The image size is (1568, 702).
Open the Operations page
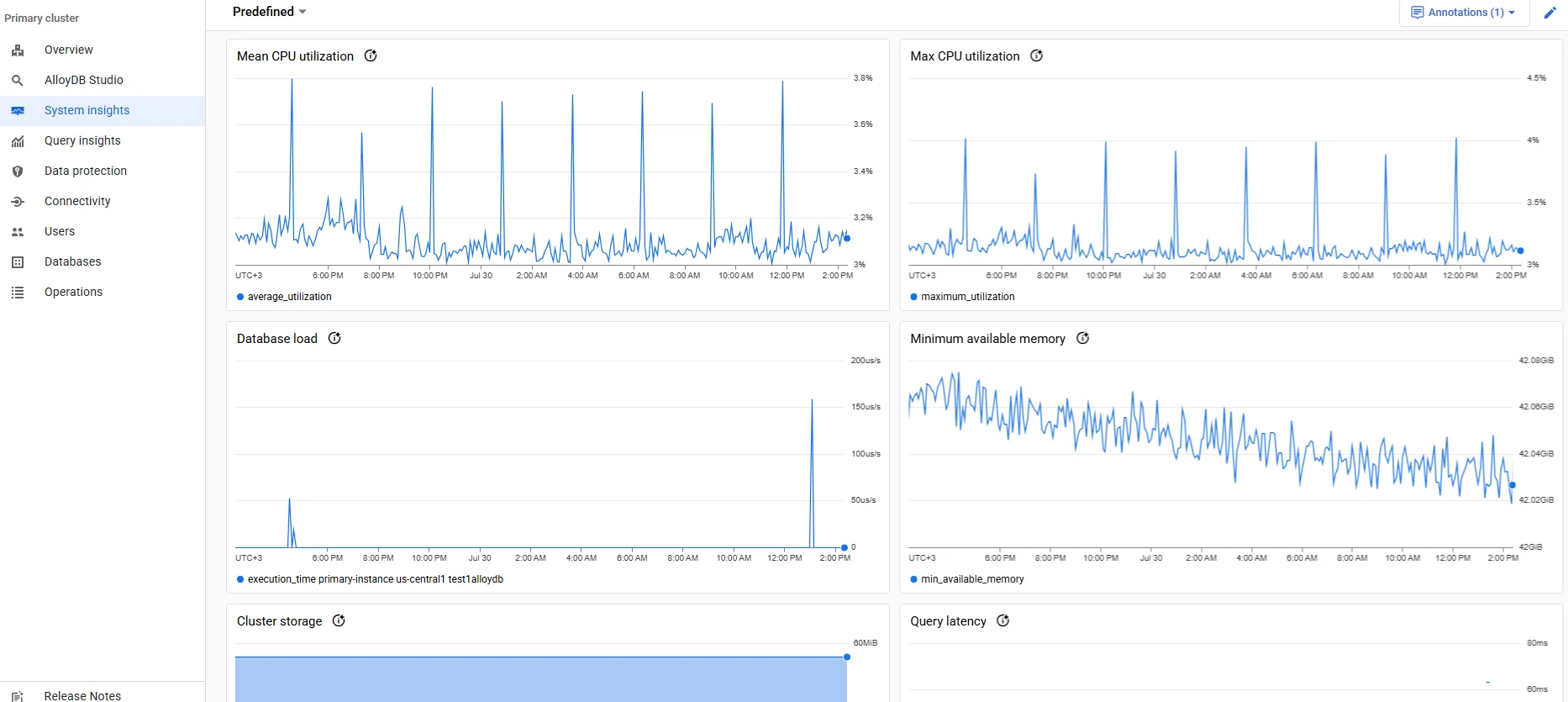73,293
